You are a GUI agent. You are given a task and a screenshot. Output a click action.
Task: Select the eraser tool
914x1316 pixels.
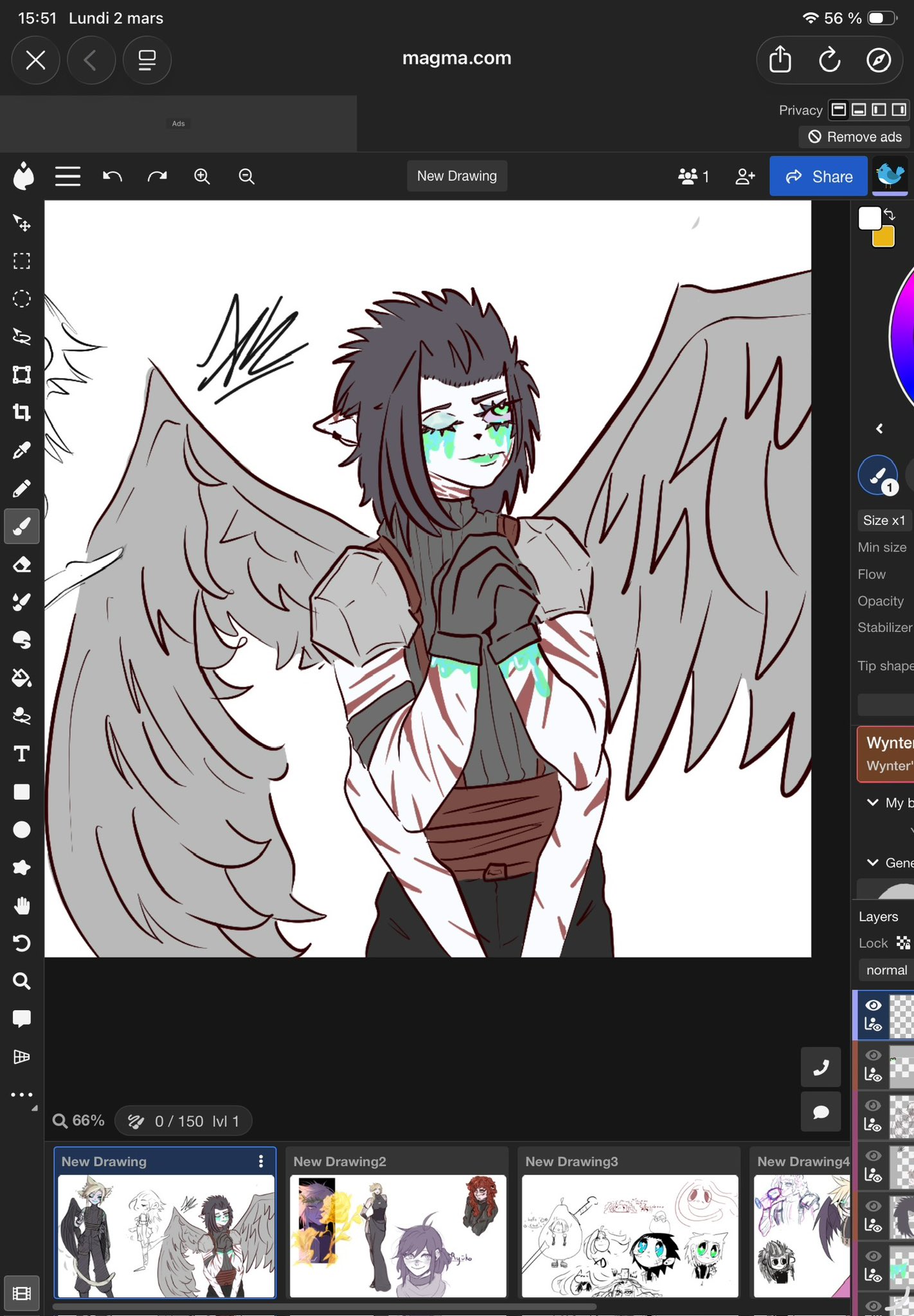[x=22, y=565]
